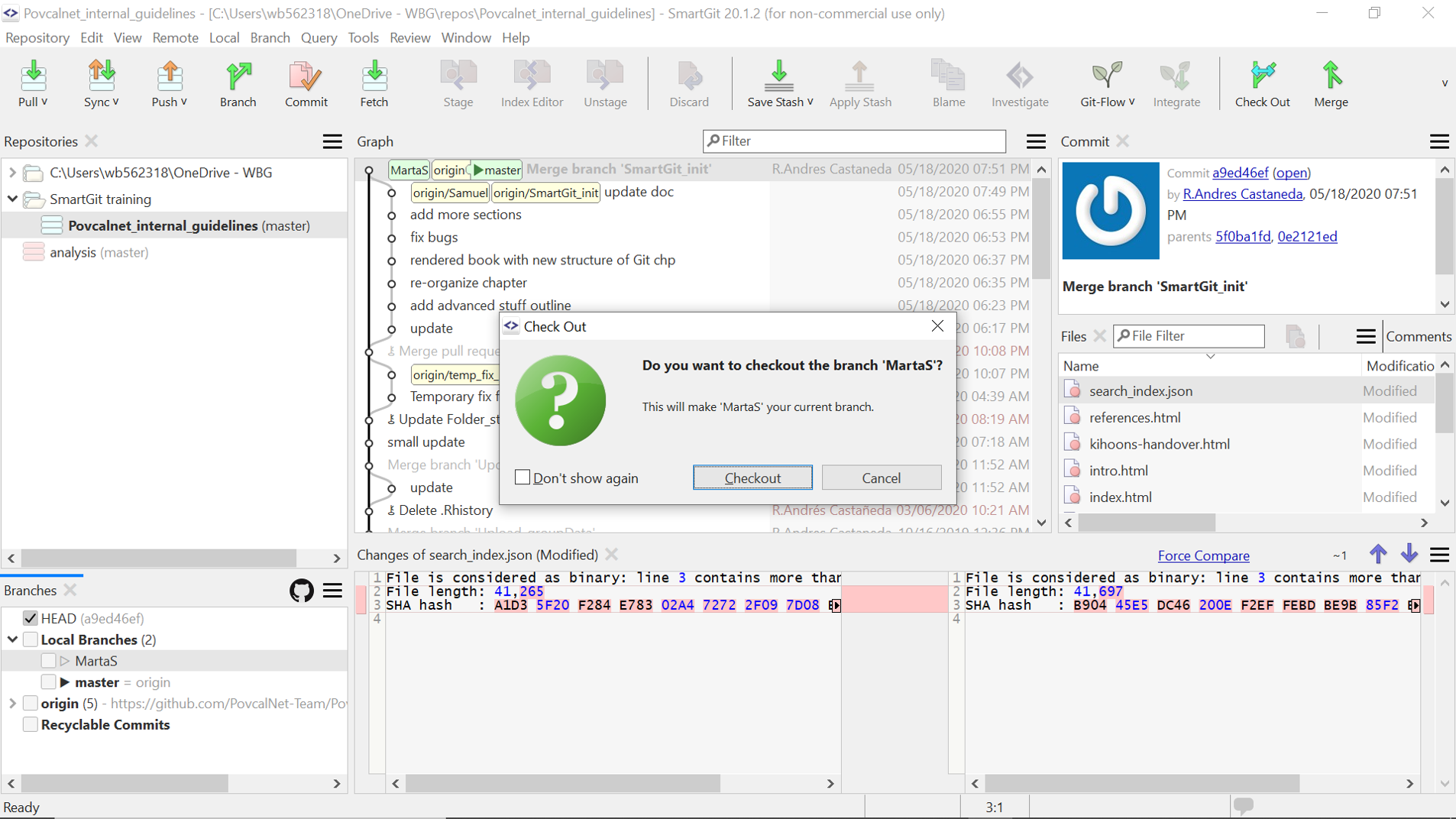The height and width of the screenshot is (819, 1456).
Task: Open the Repository menu
Action: [x=37, y=37]
